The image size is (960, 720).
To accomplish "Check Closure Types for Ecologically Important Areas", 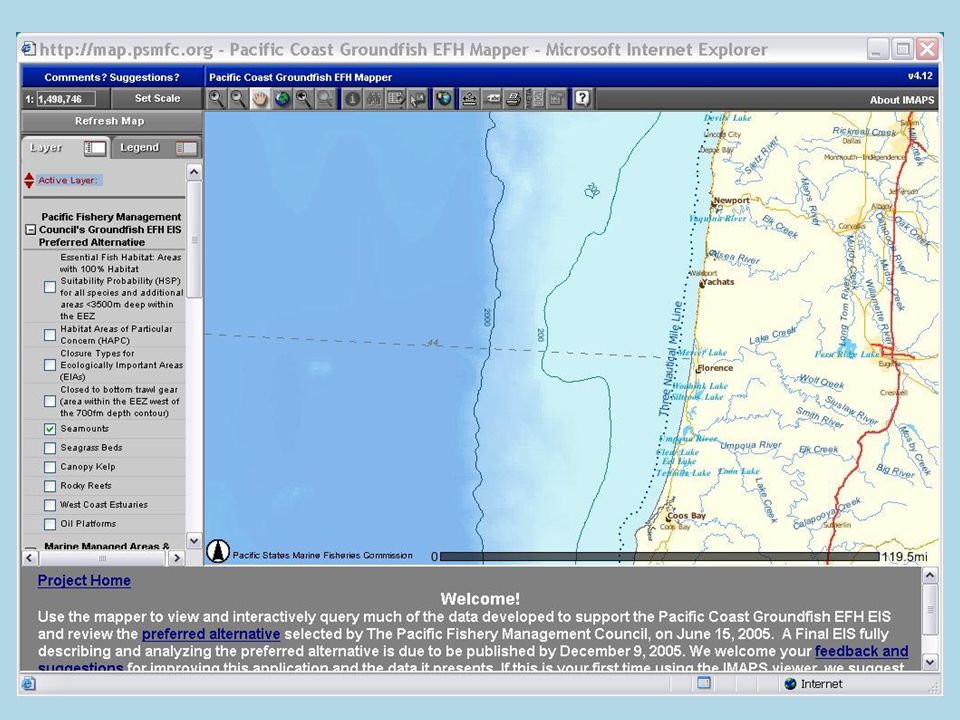I will click(x=50, y=365).
